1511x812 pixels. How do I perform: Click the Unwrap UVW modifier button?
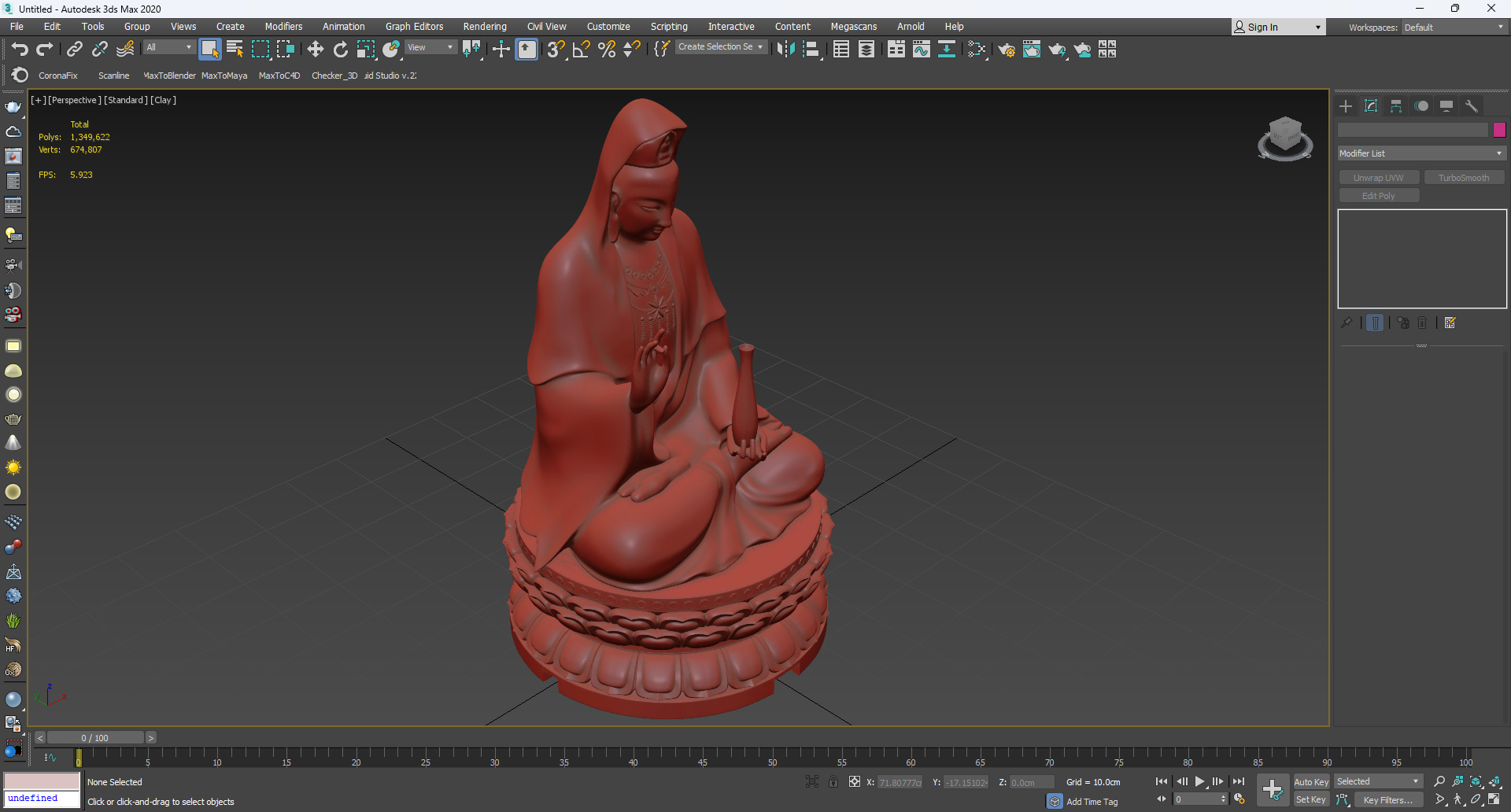click(1379, 178)
